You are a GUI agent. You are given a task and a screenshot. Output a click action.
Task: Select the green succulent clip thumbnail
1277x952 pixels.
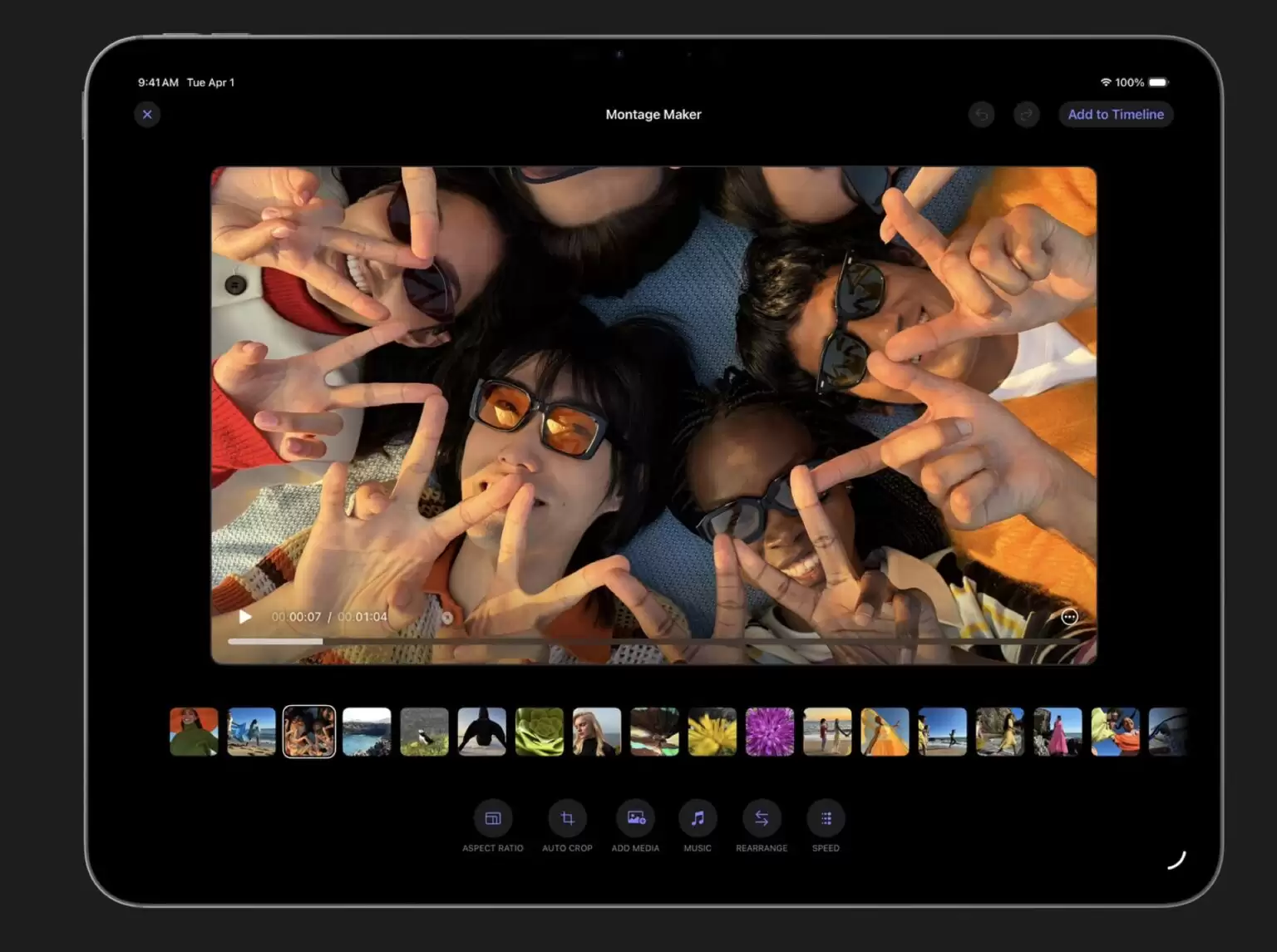pyautogui.click(x=539, y=732)
